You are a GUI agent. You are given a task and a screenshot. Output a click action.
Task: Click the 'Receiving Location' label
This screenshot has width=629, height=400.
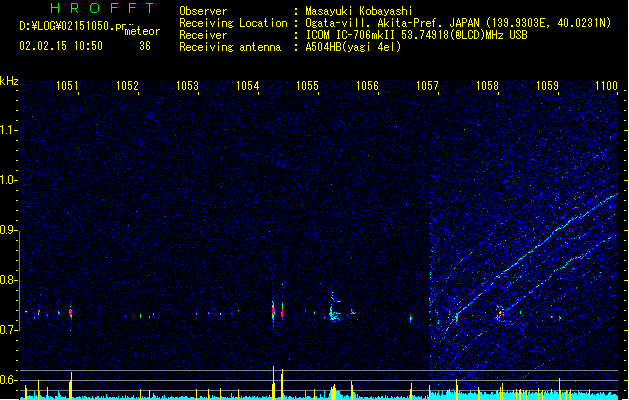[233, 23]
